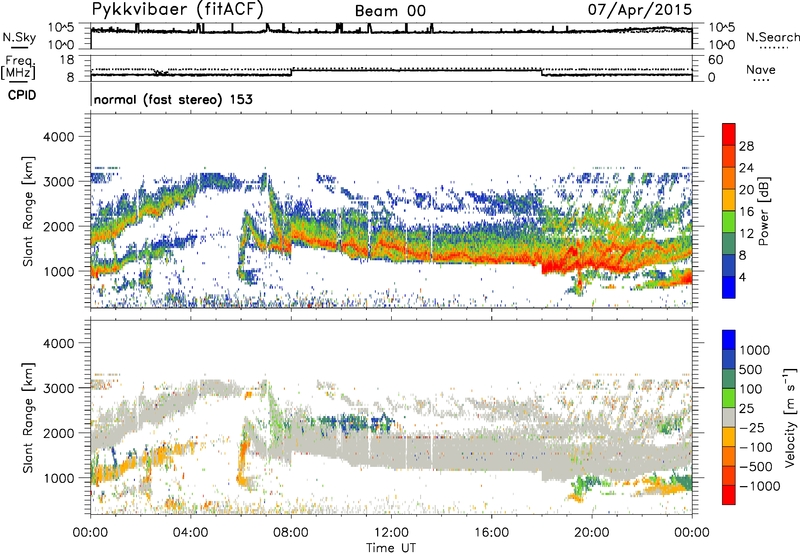The height and width of the screenshot is (554, 800).
Task: Click the '12:00' time axis tick label
Action: pos(391,533)
